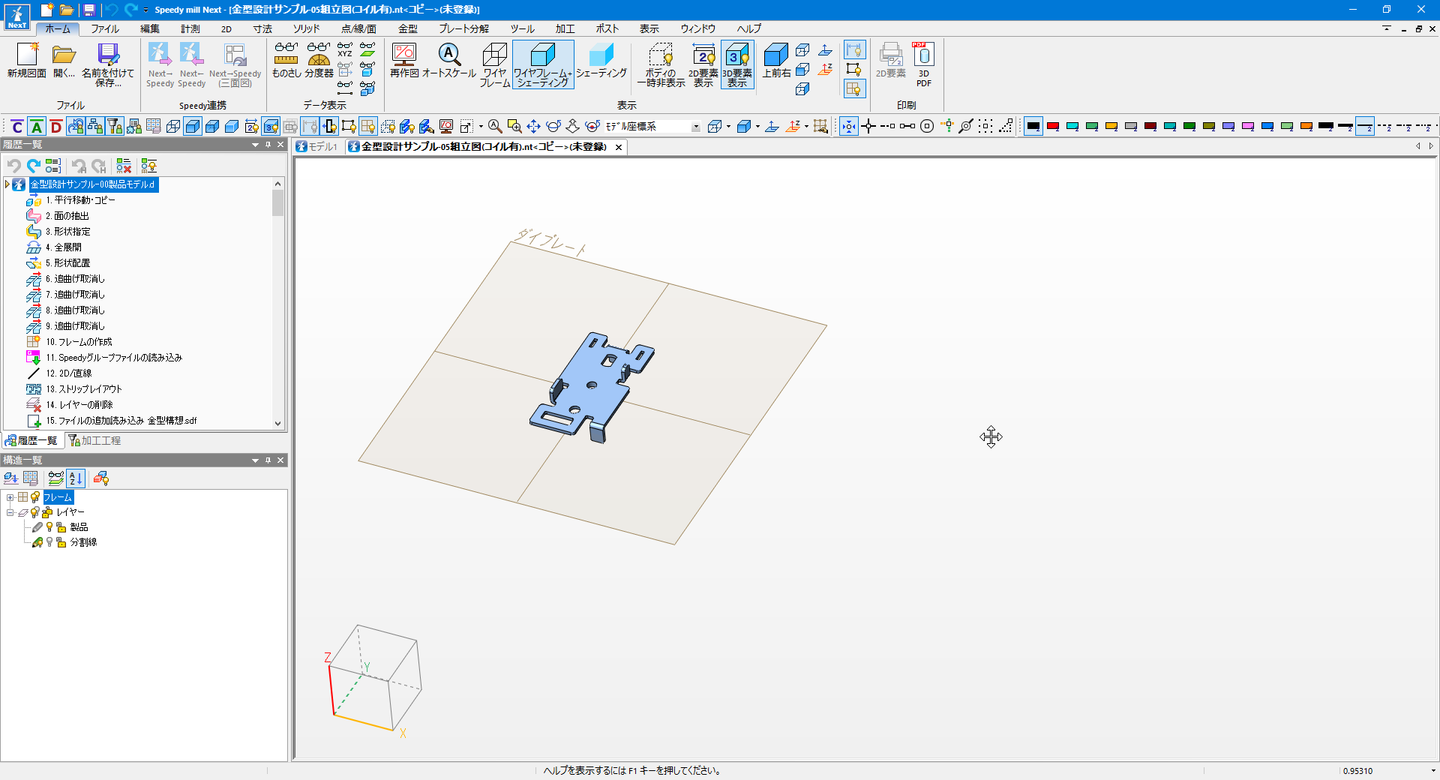Click 名前を付けて保存 save-as button
Image resolution: width=1440 pixels, height=780 pixels.
(x=107, y=65)
